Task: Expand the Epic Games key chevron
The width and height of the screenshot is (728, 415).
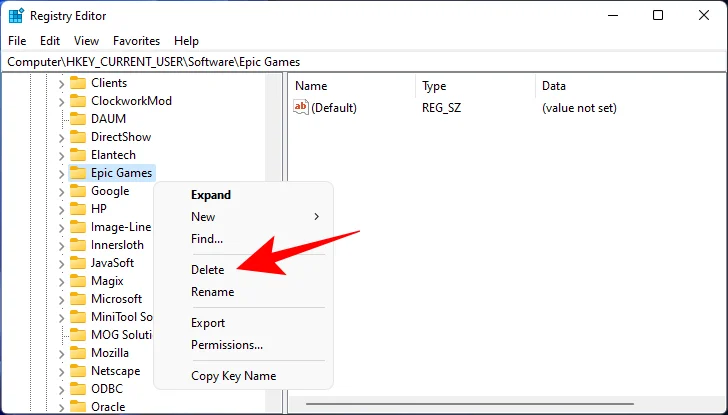Action: coord(61,173)
